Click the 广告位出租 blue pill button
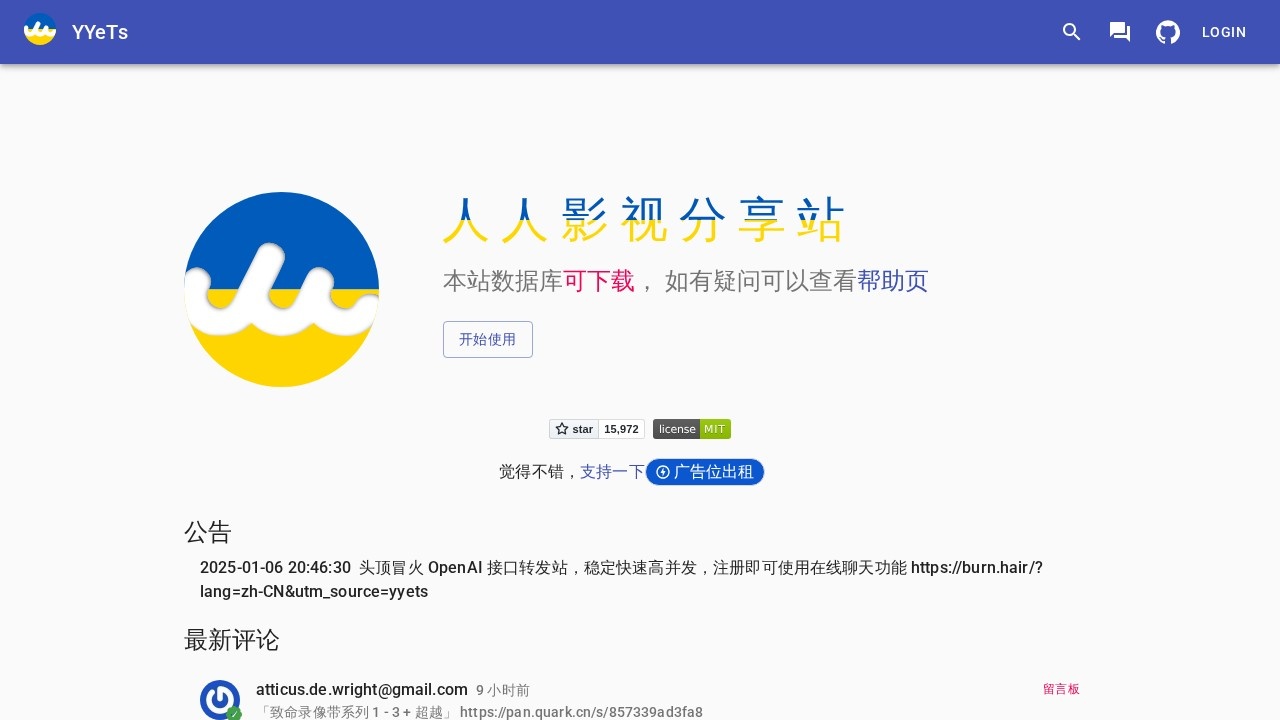The width and height of the screenshot is (1280, 720). coord(705,472)
